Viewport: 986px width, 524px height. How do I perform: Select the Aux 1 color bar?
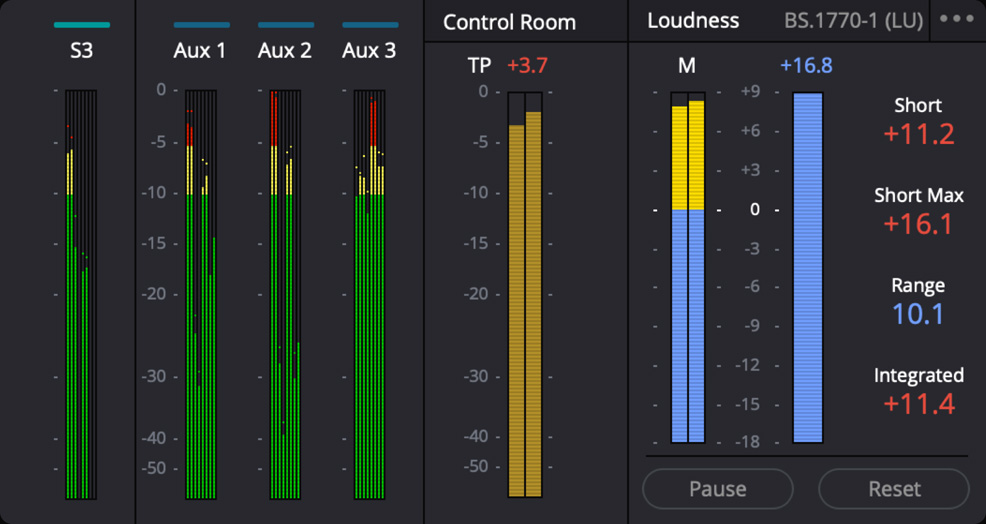click(201, 25)
